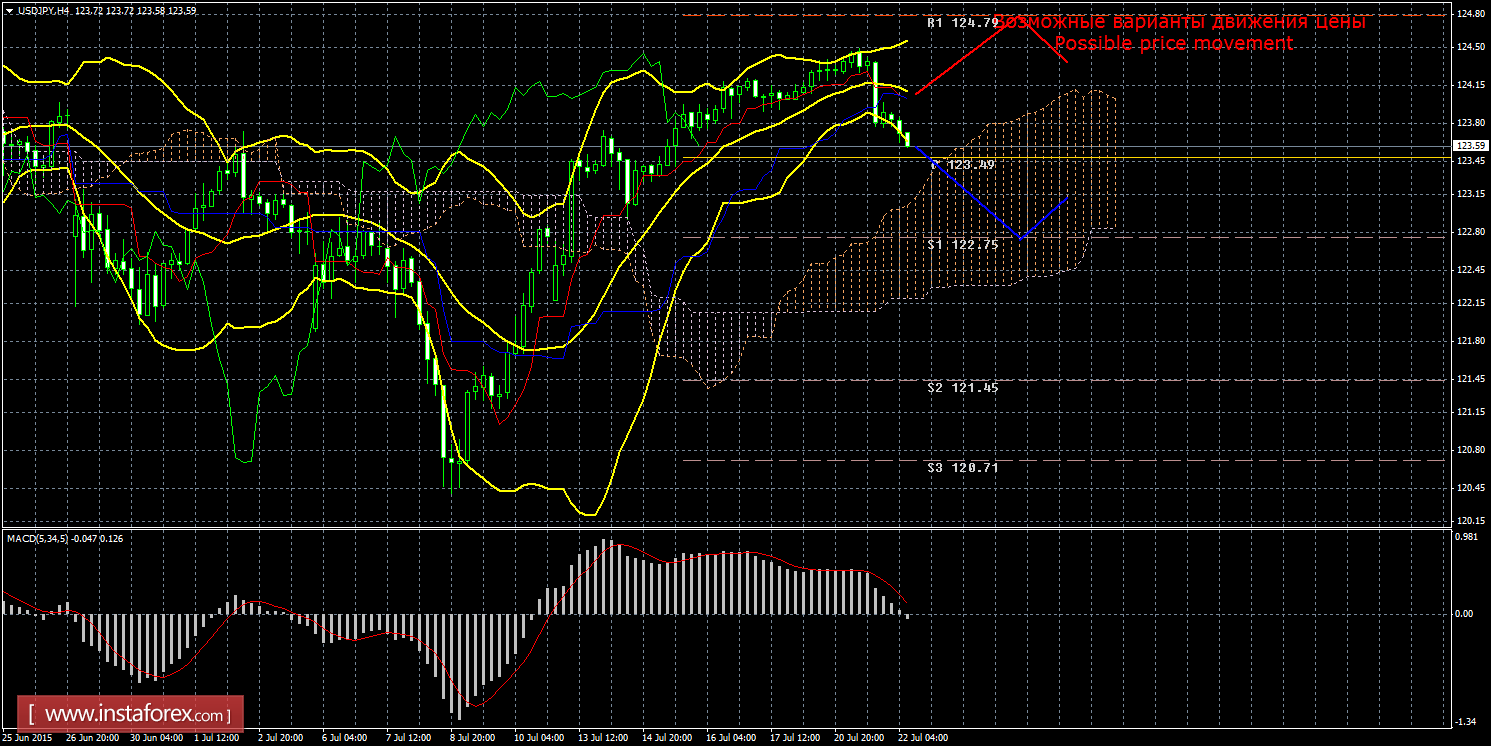Click the current price tag 123.59

[1469, 147]
